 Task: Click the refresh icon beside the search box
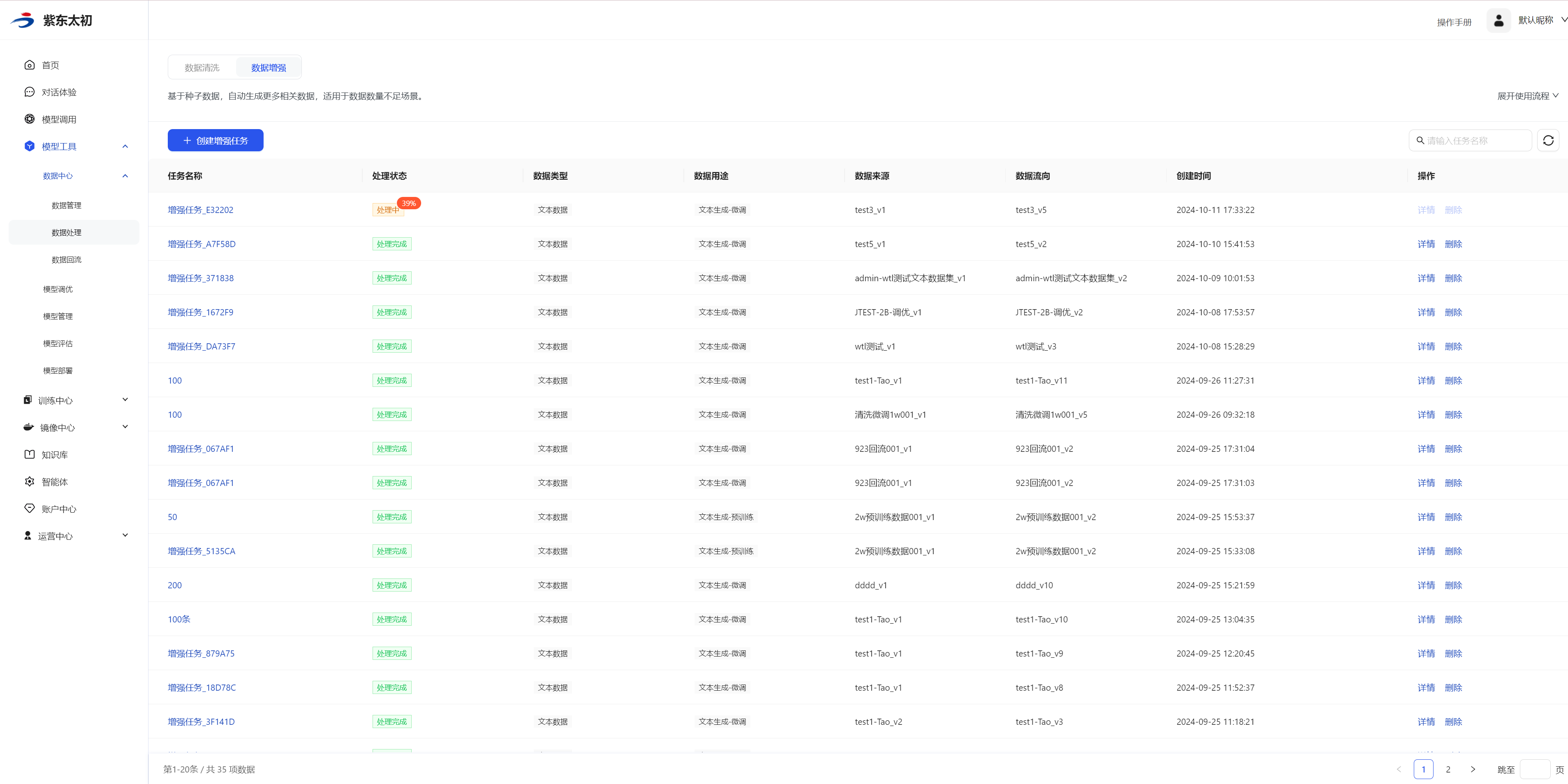[x=1548, y=141]
